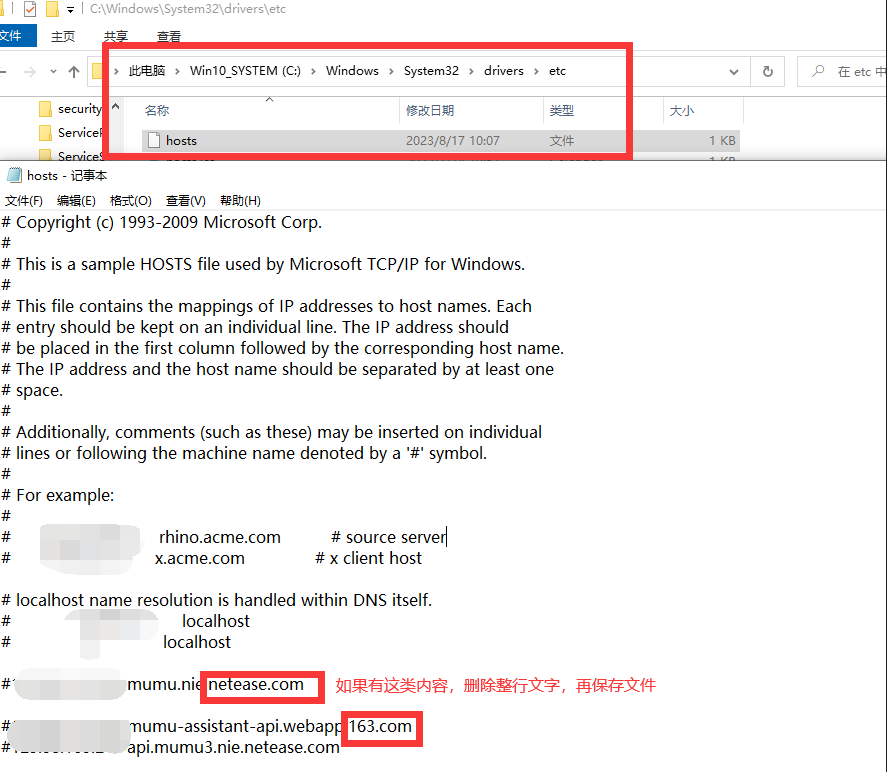
Task: Open the 主页 ribbon tab
Action: [62, 37]
